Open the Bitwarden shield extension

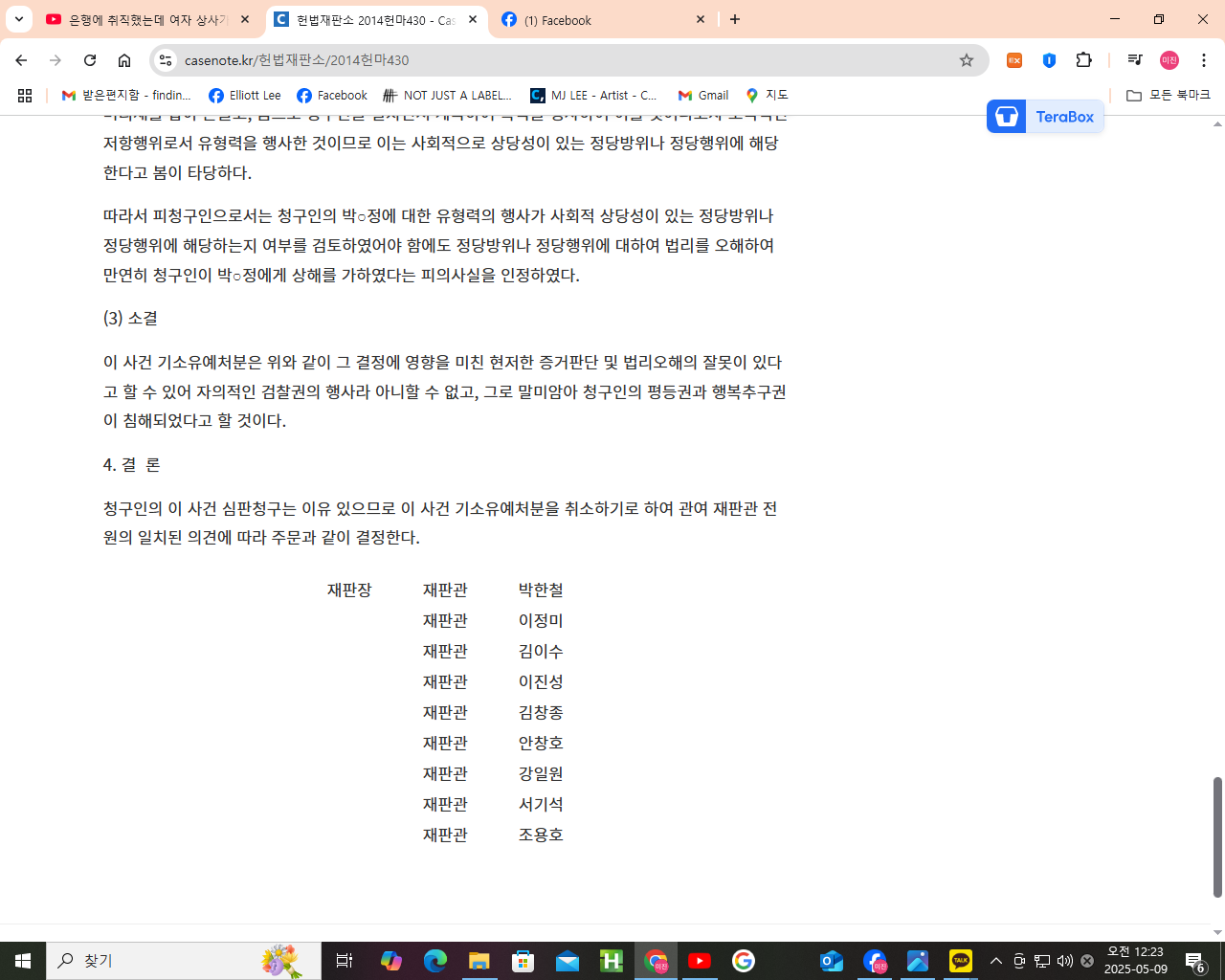[x=1049, y=60]
